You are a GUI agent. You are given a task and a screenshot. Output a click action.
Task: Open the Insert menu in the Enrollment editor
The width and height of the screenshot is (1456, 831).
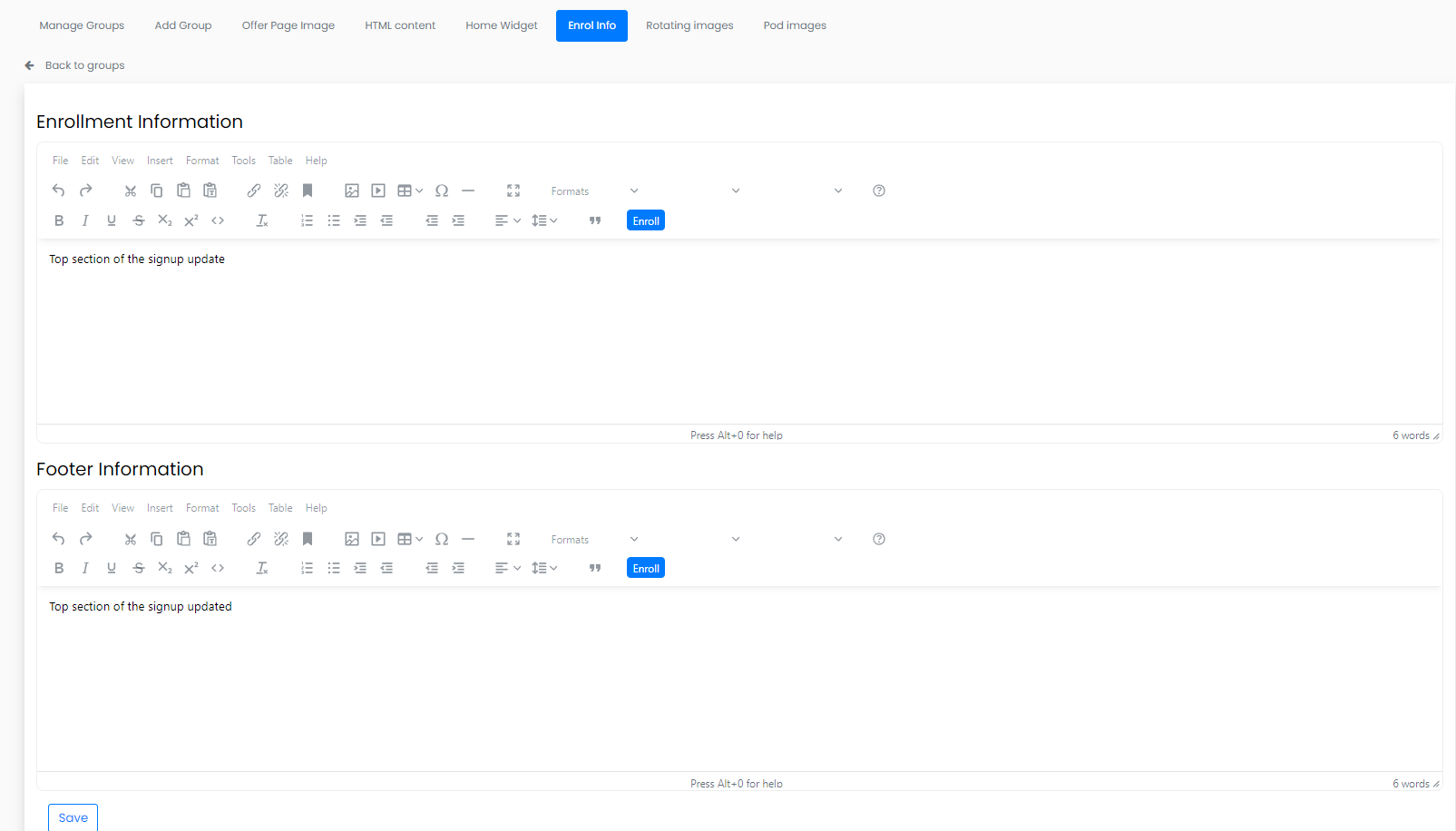160,160
